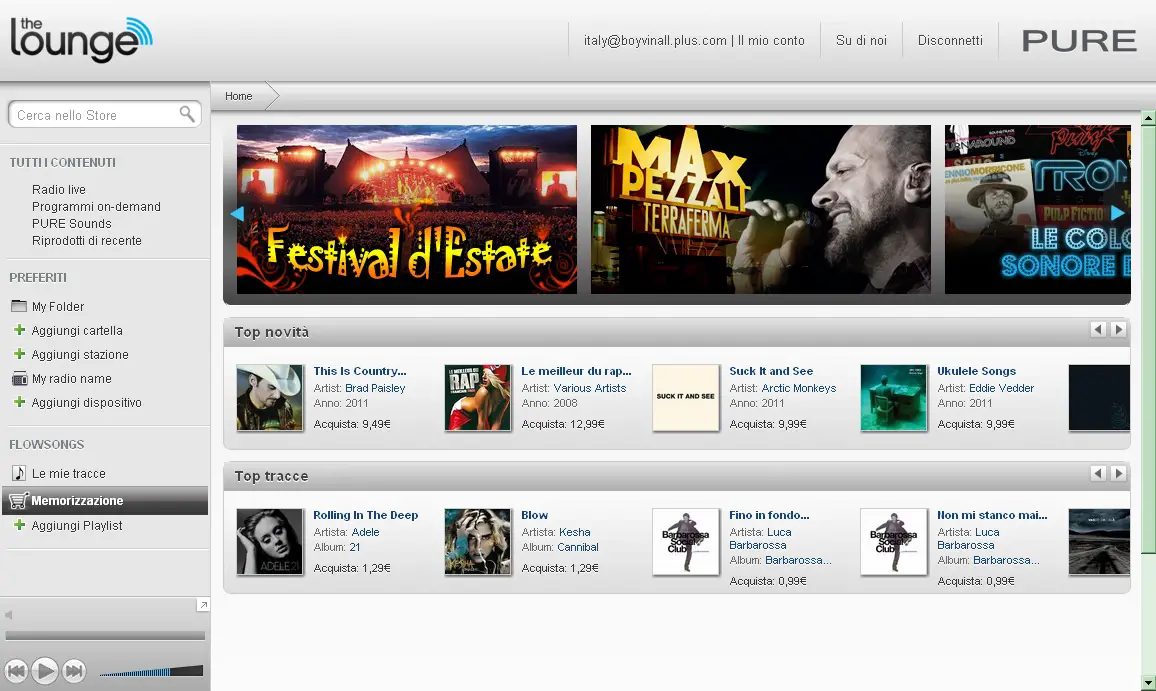This screenshot has width=1156, height=691.
Task: Click the plus icon beside Aggiungi dispositivo
Action: [x=20, y=402]
